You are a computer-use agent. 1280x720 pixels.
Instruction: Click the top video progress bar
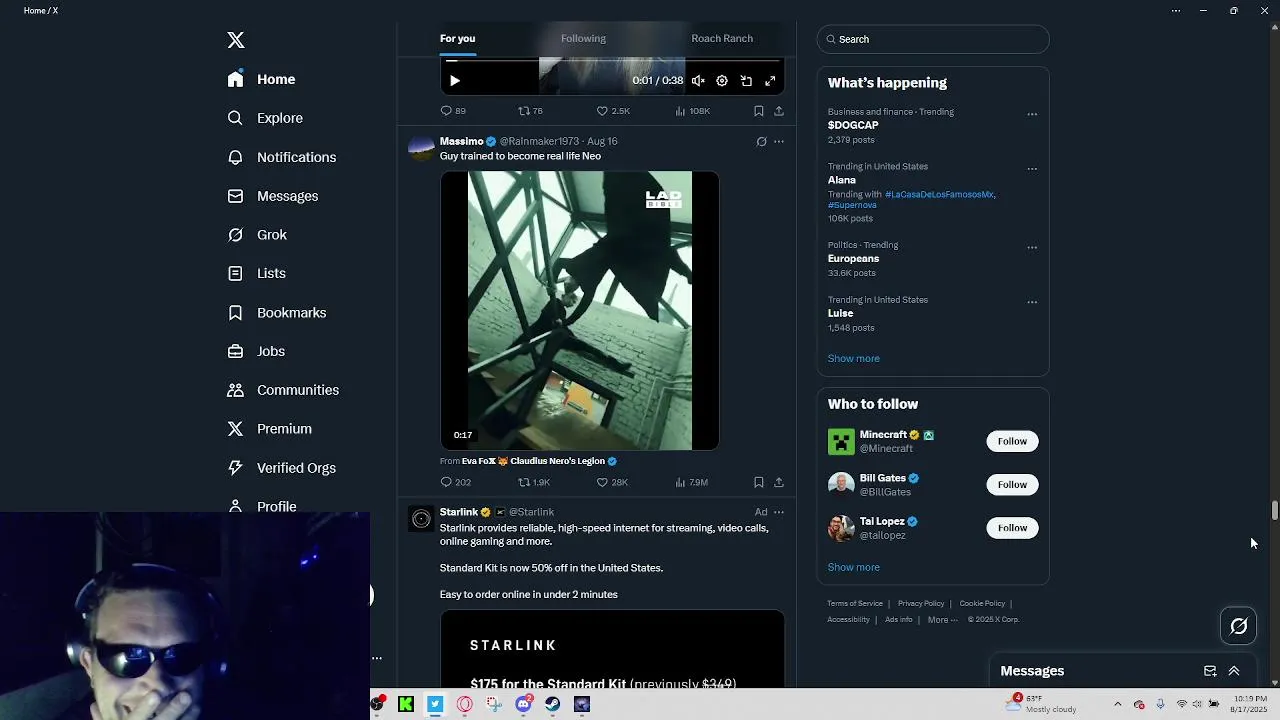612,61
